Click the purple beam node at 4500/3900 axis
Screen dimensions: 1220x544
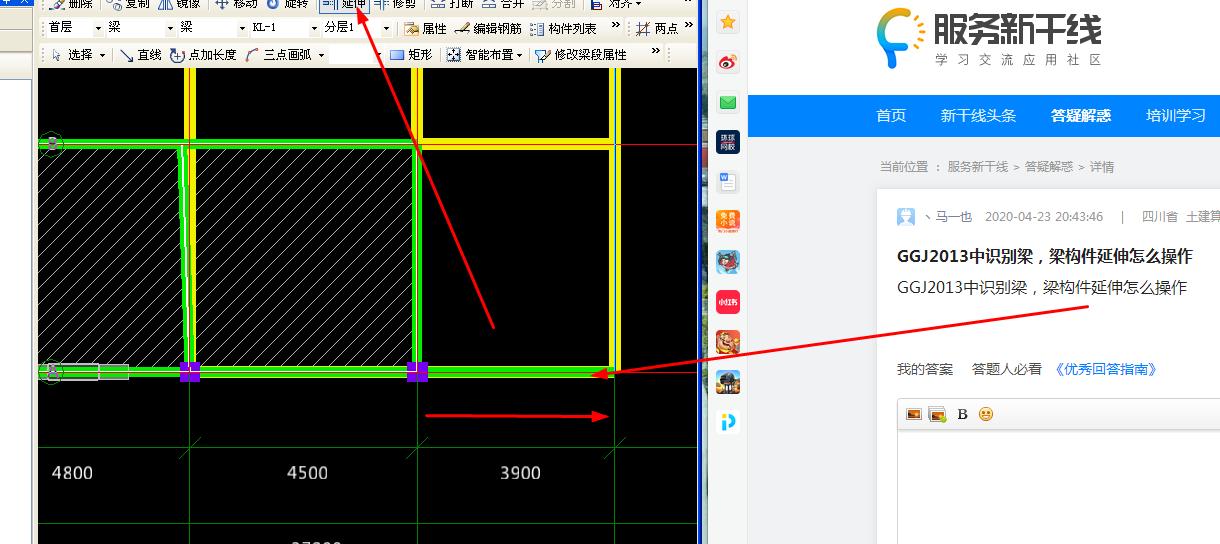point(418,372)
